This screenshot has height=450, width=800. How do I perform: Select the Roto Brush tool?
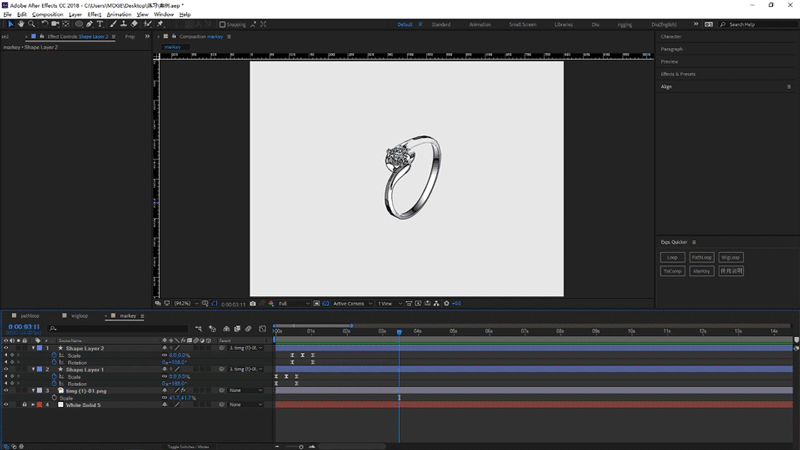click(147, 24)
